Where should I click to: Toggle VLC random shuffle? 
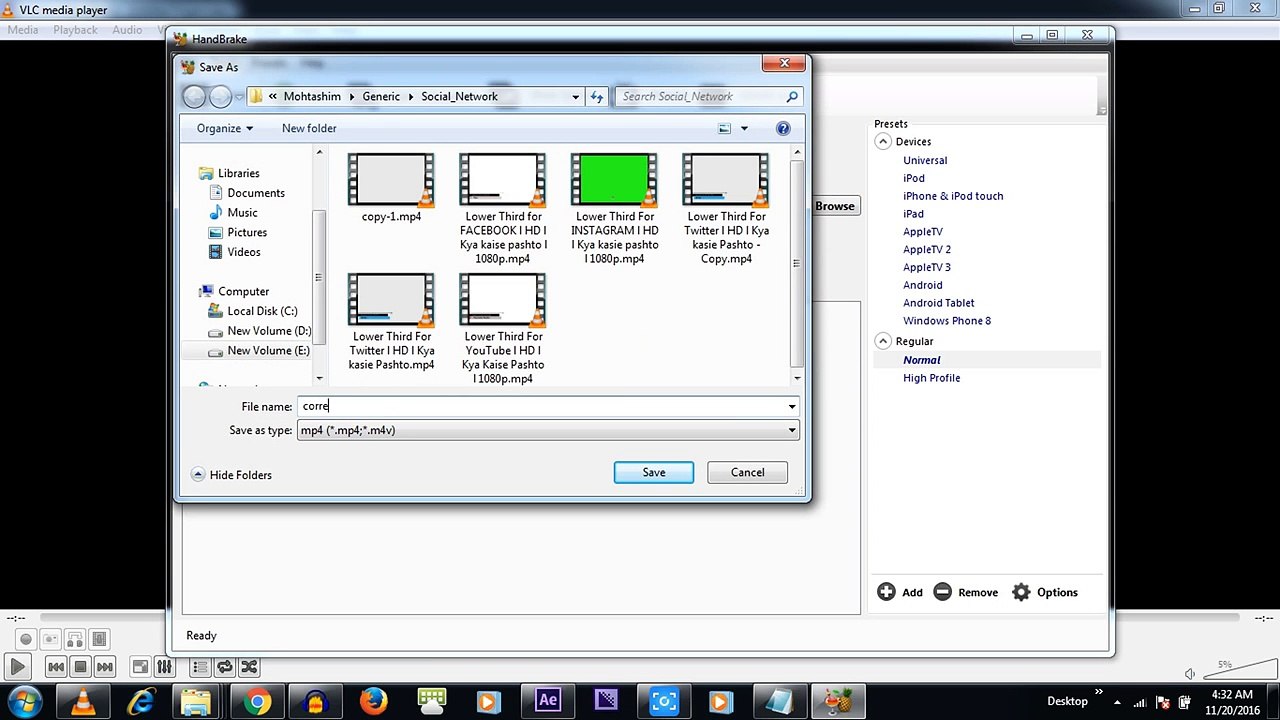(x=249, y=667)
